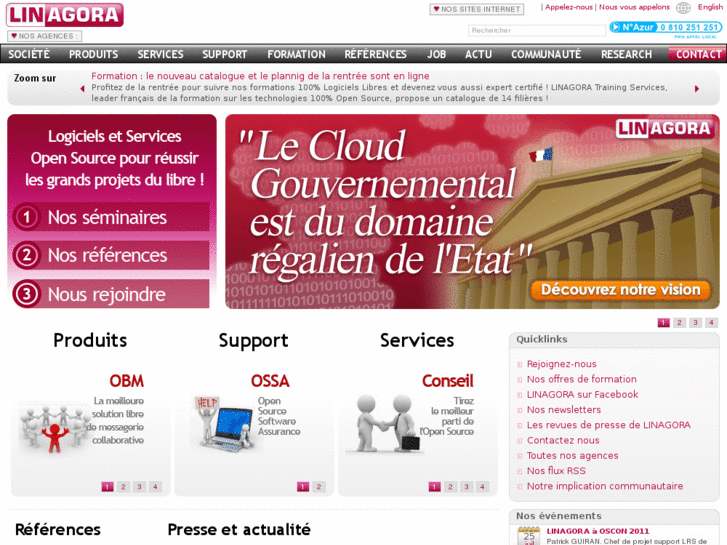Click the Rejoignez-nous quicklink
The width and height of the screenshot is (727, 545).
pyautogui.click(x=561, y=364)
